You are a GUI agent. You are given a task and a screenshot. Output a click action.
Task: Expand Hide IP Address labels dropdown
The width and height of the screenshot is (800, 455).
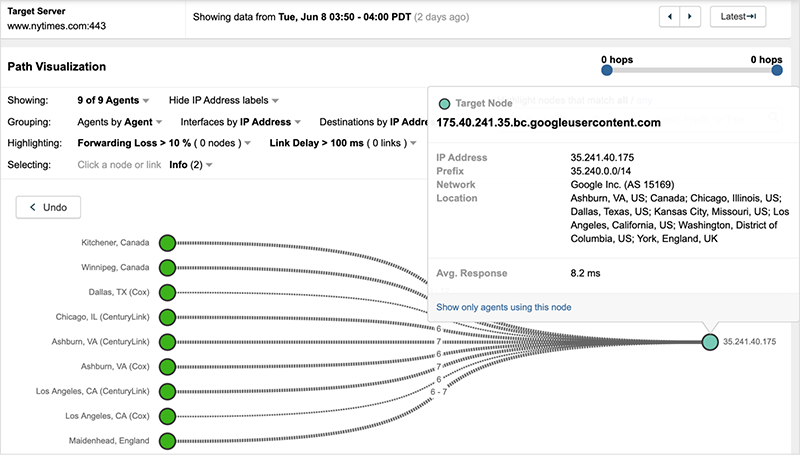click(223, 100)
